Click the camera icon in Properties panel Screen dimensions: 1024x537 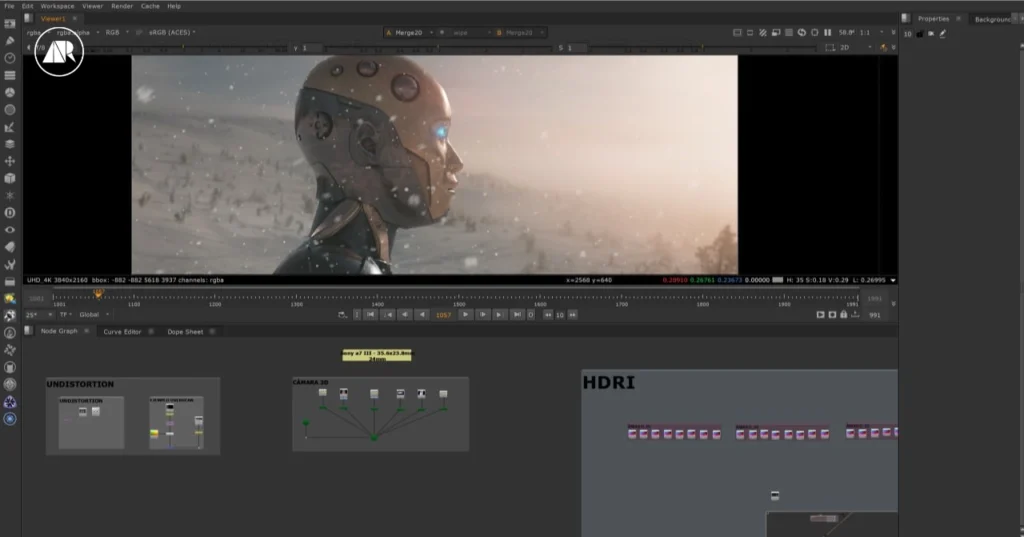[931, 33]
